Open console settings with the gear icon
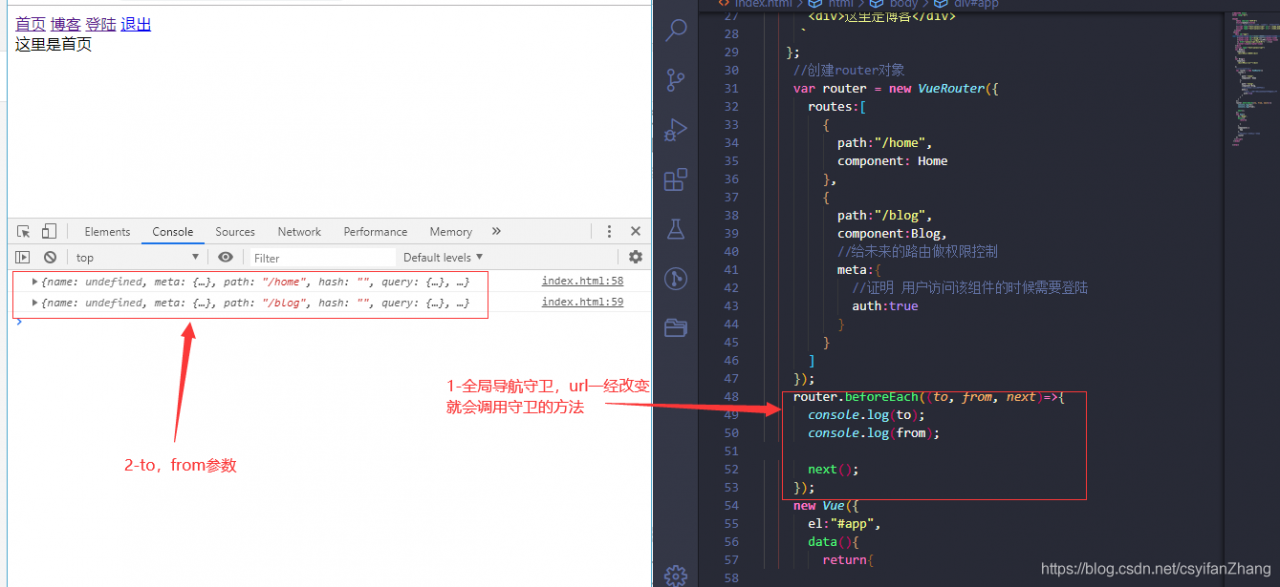Screen dimensions: 1280x587 pos(635,257)
